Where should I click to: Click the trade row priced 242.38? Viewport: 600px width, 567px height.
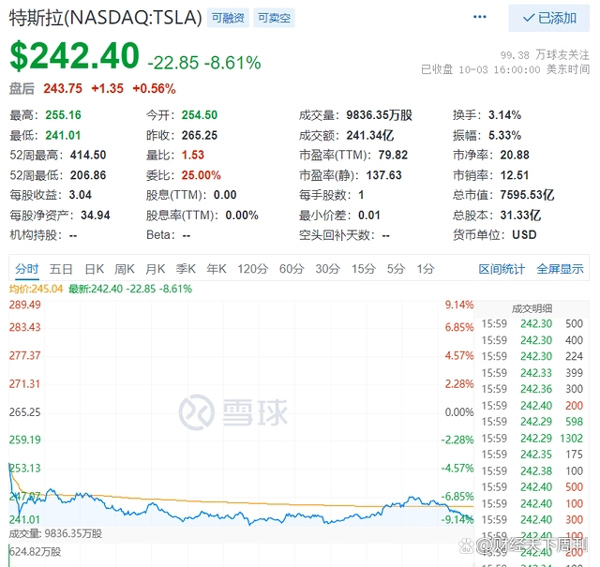click(x=532, y=471)
